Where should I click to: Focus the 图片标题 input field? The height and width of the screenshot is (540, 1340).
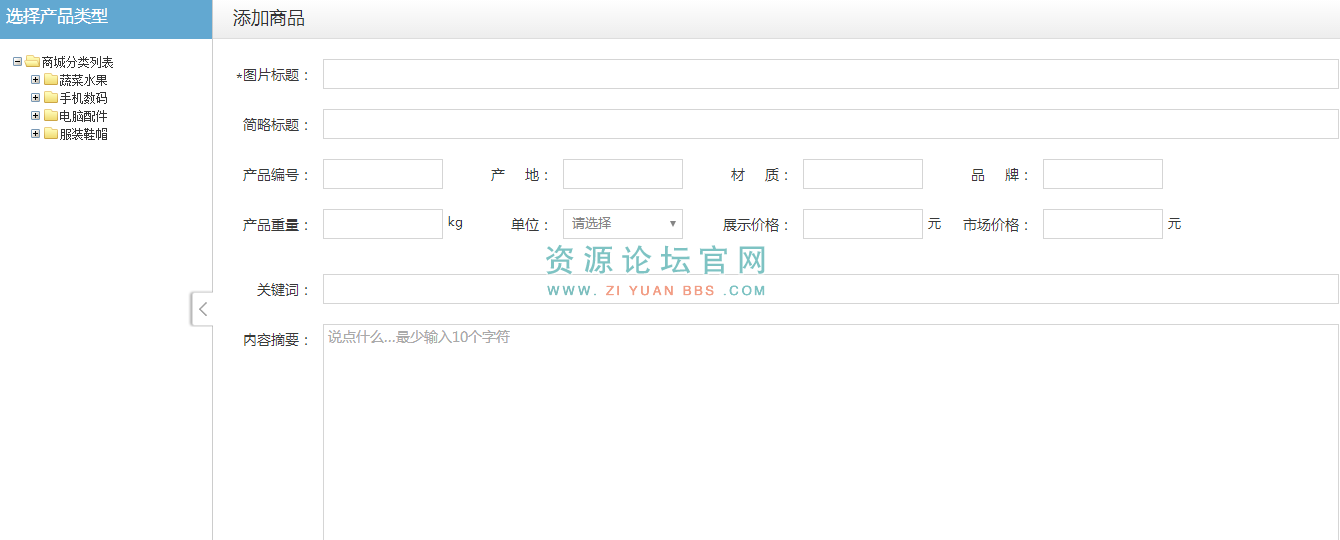[x=830, y=74]
